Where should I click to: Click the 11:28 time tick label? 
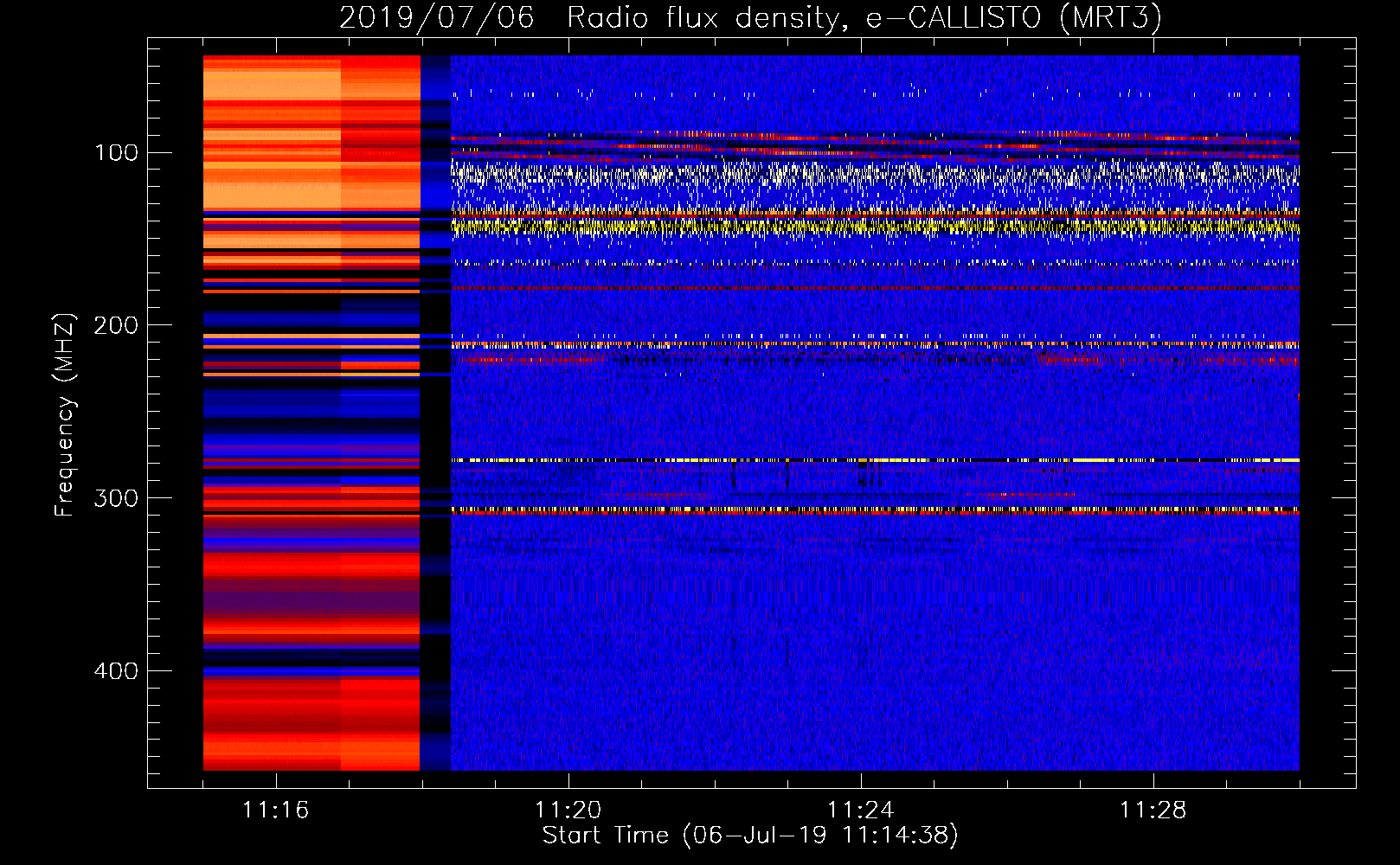(1153, 810)
